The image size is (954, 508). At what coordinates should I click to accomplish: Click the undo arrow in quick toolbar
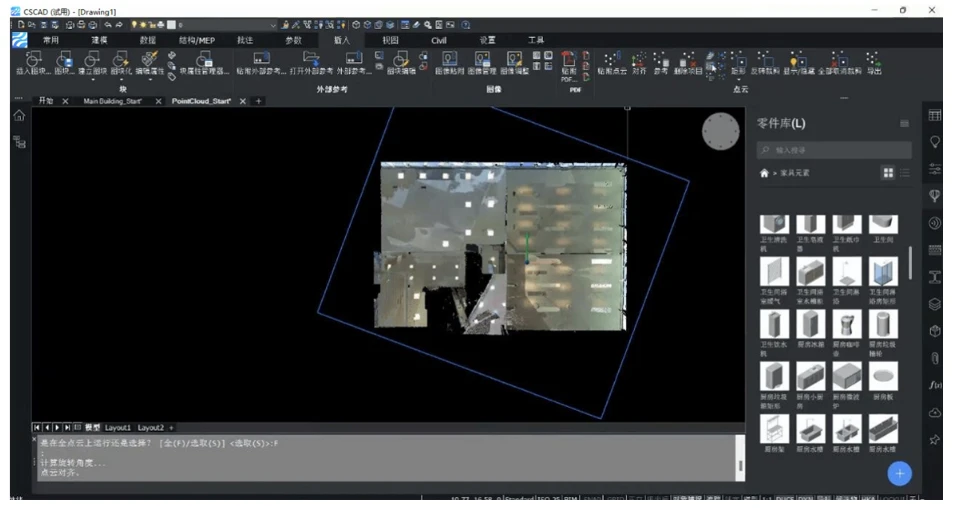(108, 25)
